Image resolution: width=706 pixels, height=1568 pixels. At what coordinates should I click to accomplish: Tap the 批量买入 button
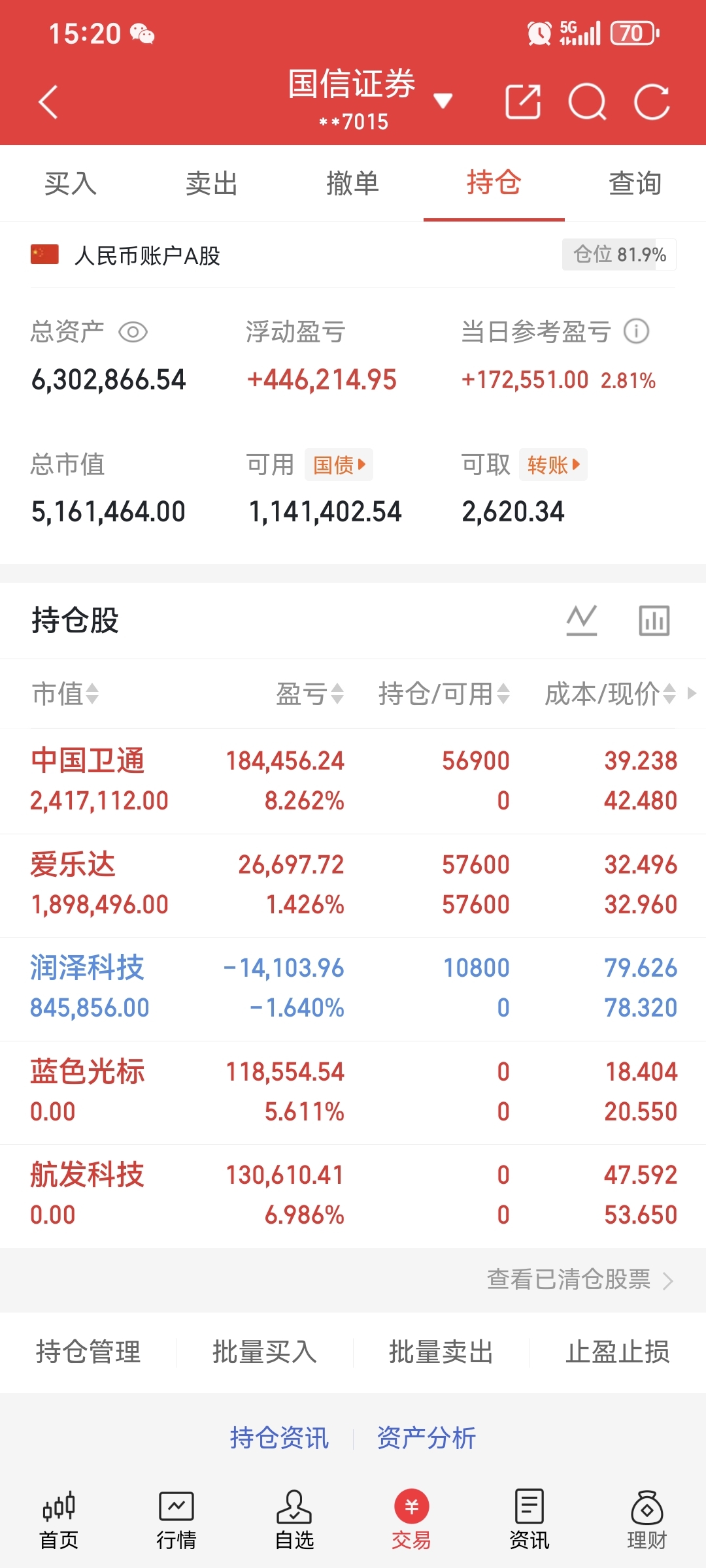pyautogui.click(x=265, y=1352)
